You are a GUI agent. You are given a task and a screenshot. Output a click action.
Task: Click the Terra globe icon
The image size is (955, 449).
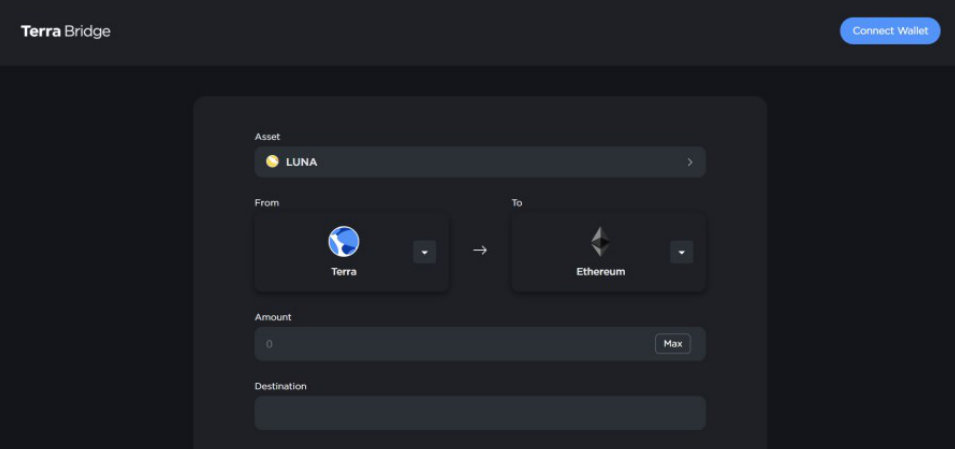point(343,241)
